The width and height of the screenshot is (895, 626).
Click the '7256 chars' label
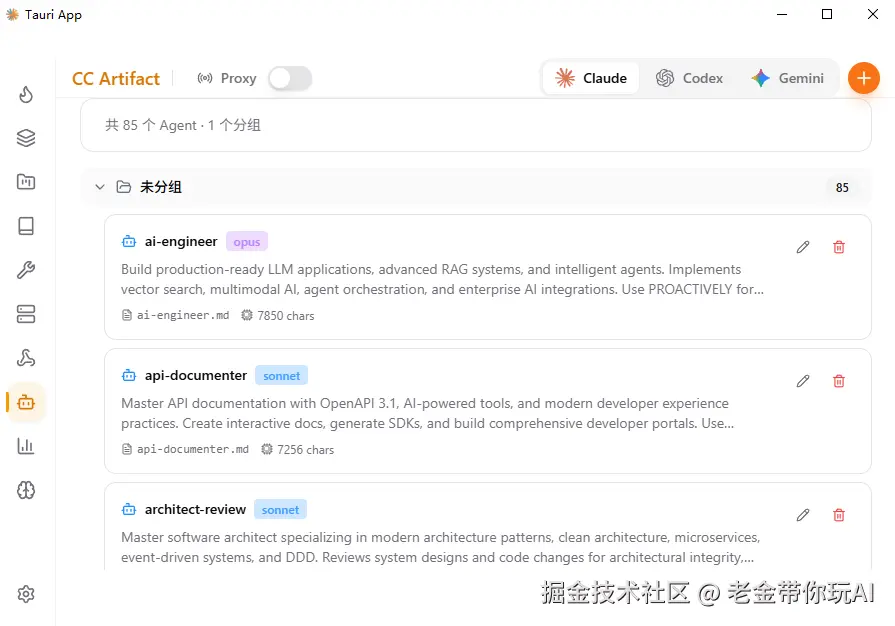pos(305,450)
